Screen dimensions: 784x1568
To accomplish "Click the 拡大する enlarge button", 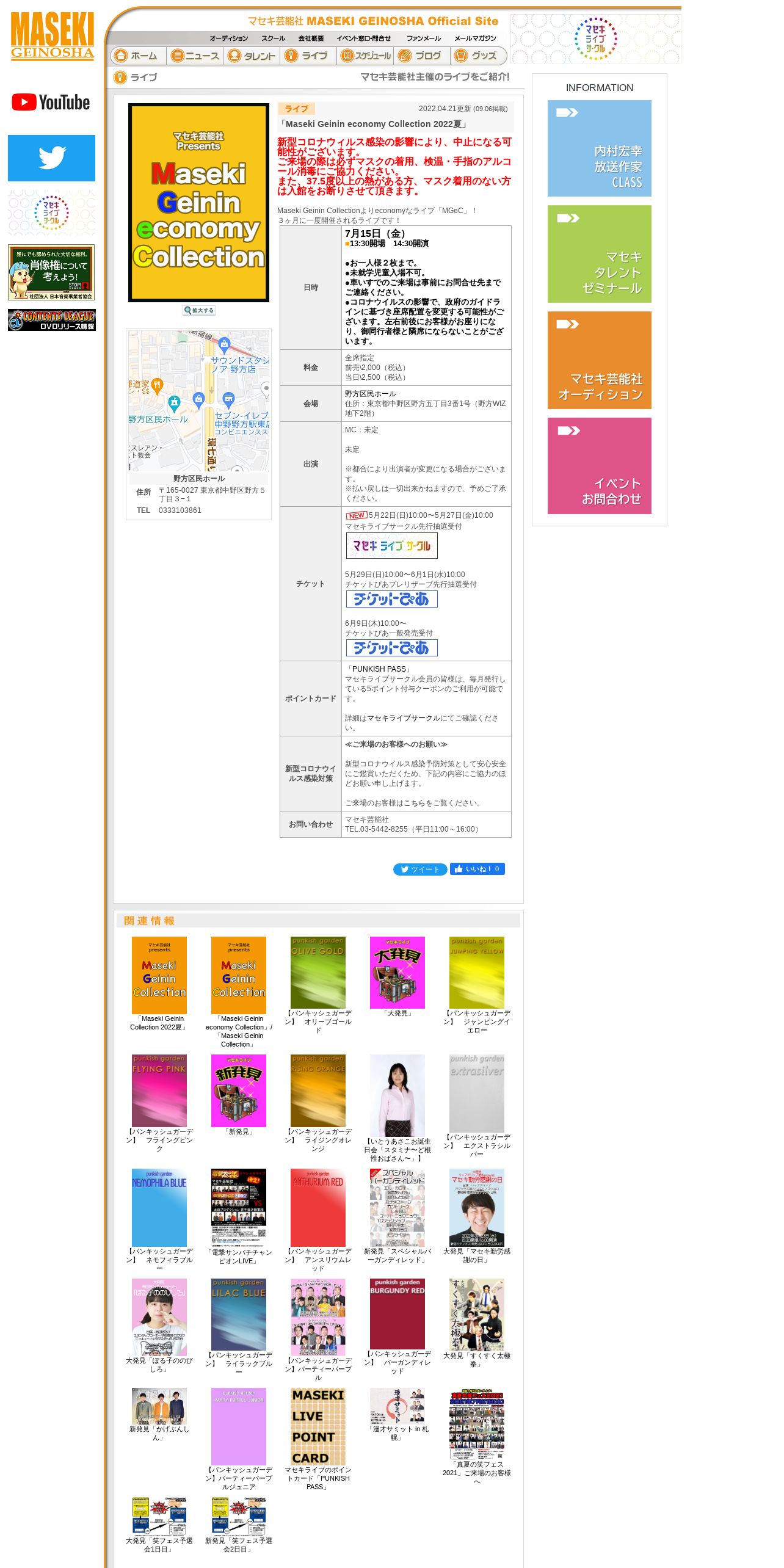I will point(199,310).
